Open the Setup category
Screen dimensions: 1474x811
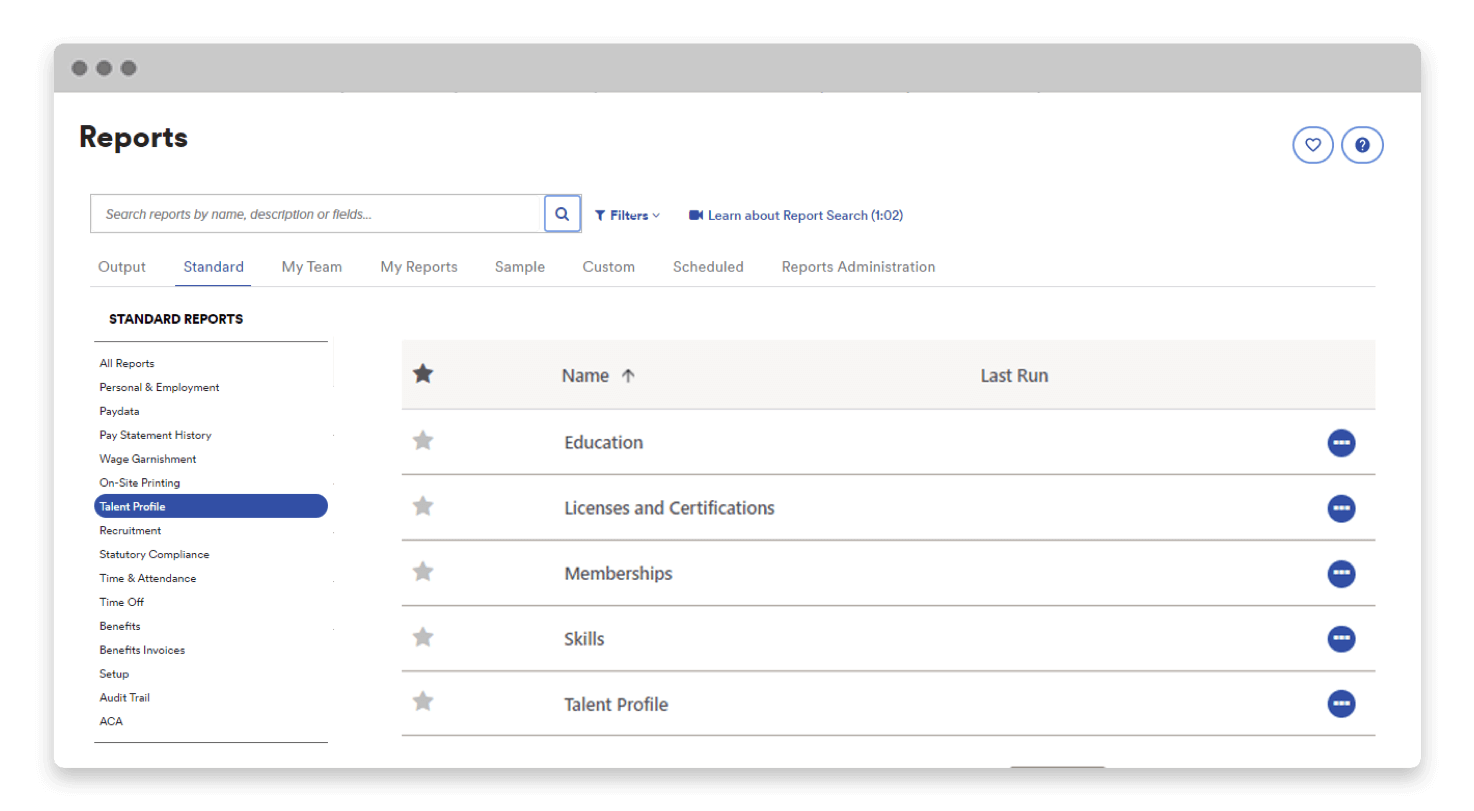(114, 674)
